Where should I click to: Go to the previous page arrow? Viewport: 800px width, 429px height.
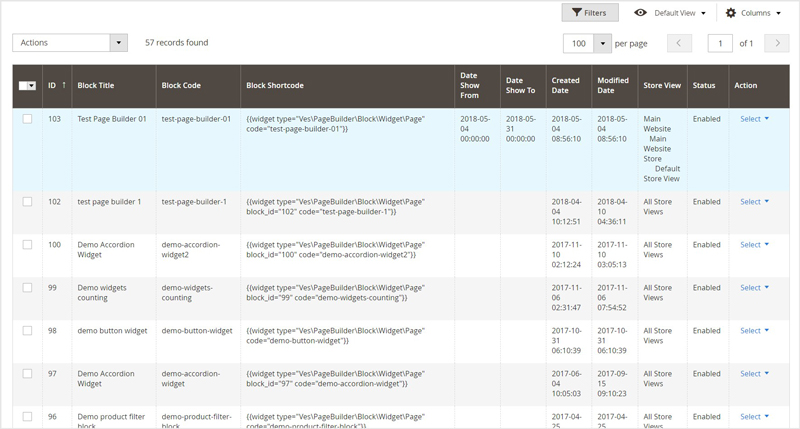pyautogui.click(x=679, y=43)
